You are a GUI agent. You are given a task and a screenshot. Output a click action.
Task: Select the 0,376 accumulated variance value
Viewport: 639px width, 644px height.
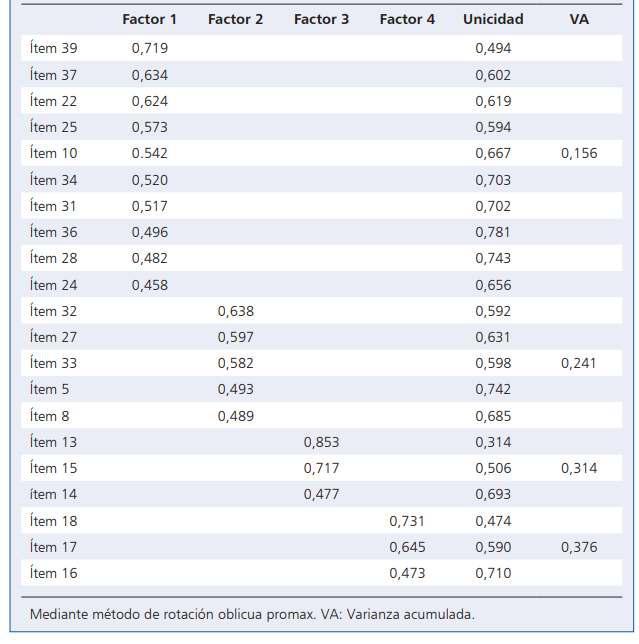point(578,547)
